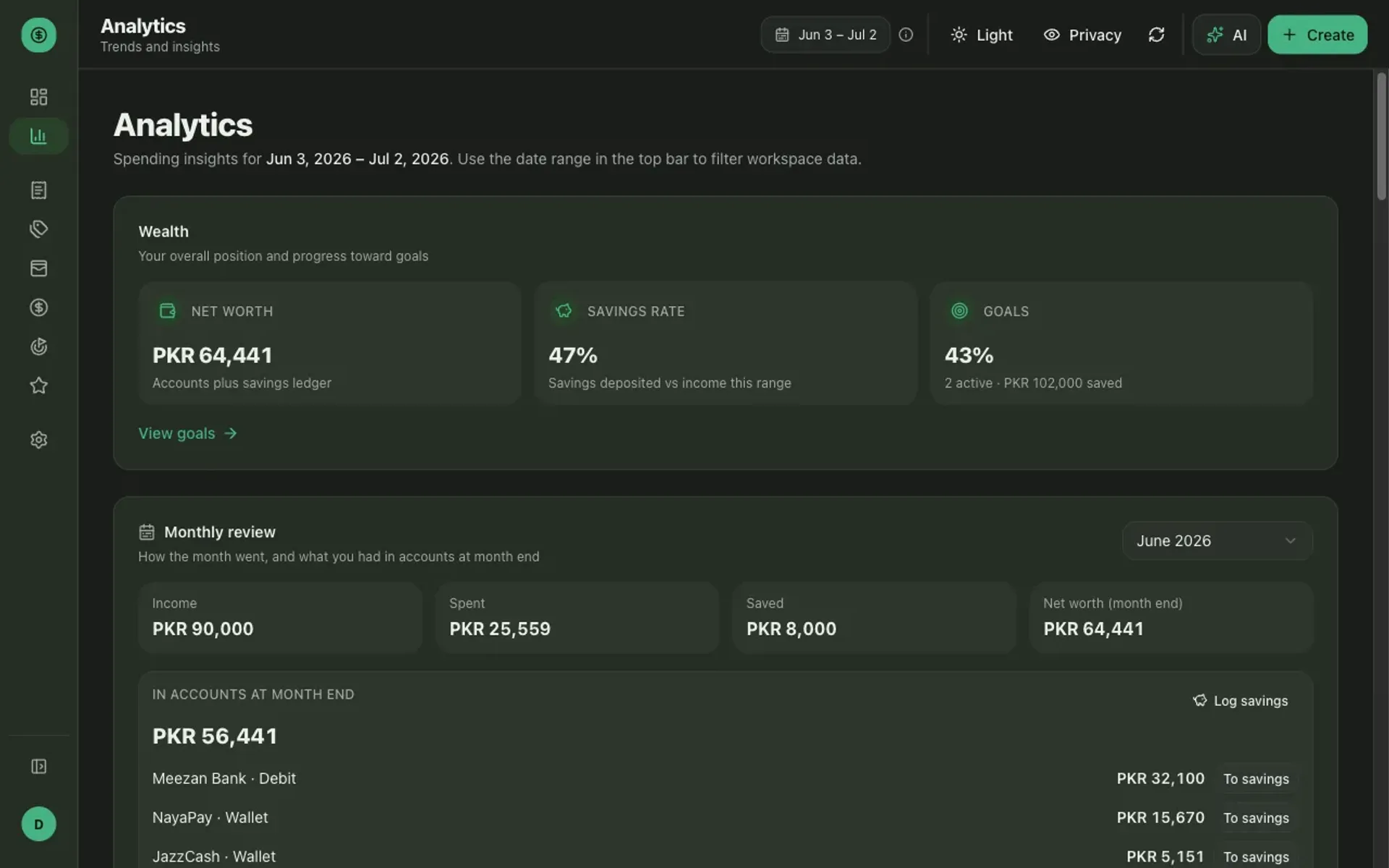This screenshot has height=868, width=1389.
Task: Click the Income PKR 90,000 tile
Action: [x=280, y=618]
